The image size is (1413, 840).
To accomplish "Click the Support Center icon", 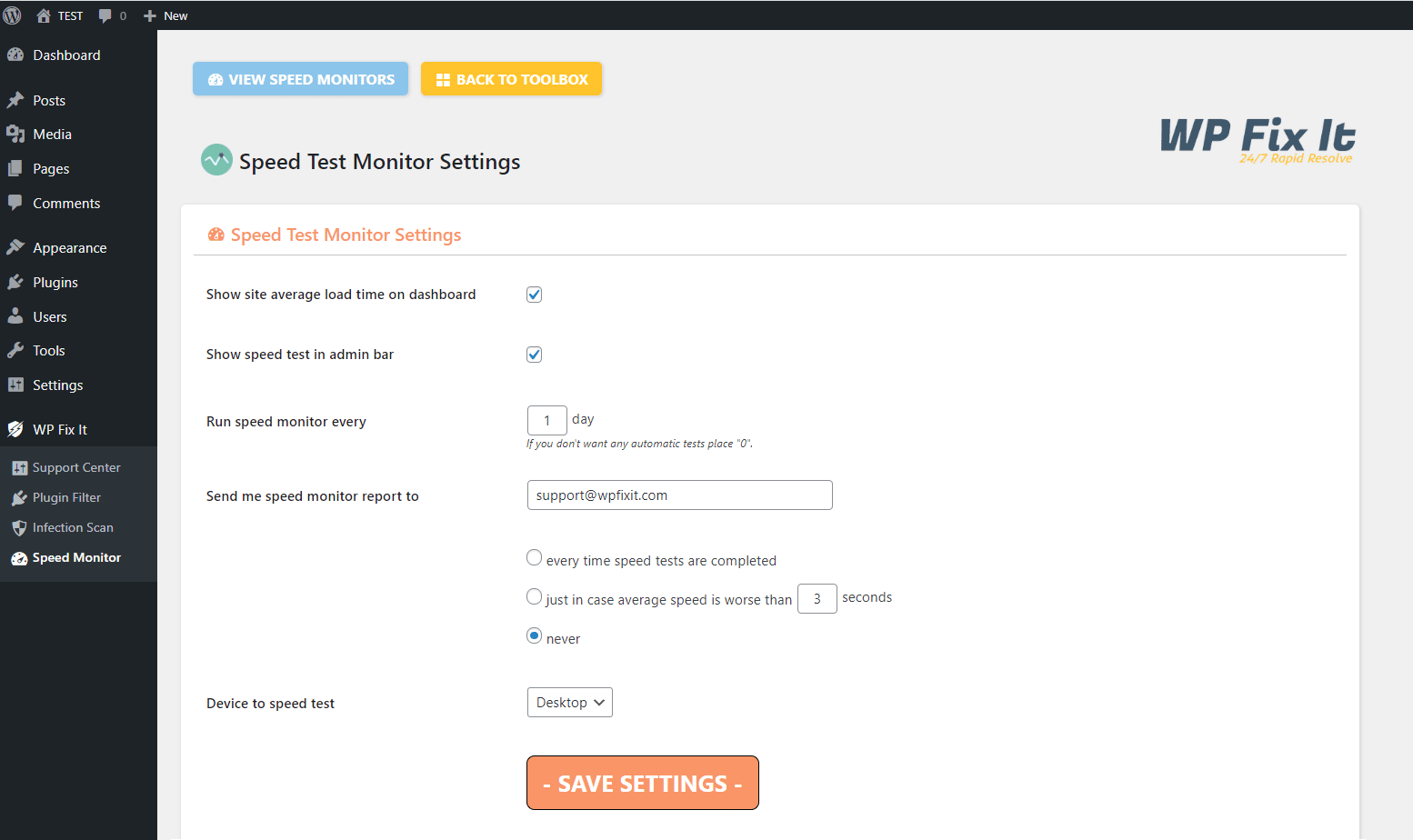I will [20, 467].
